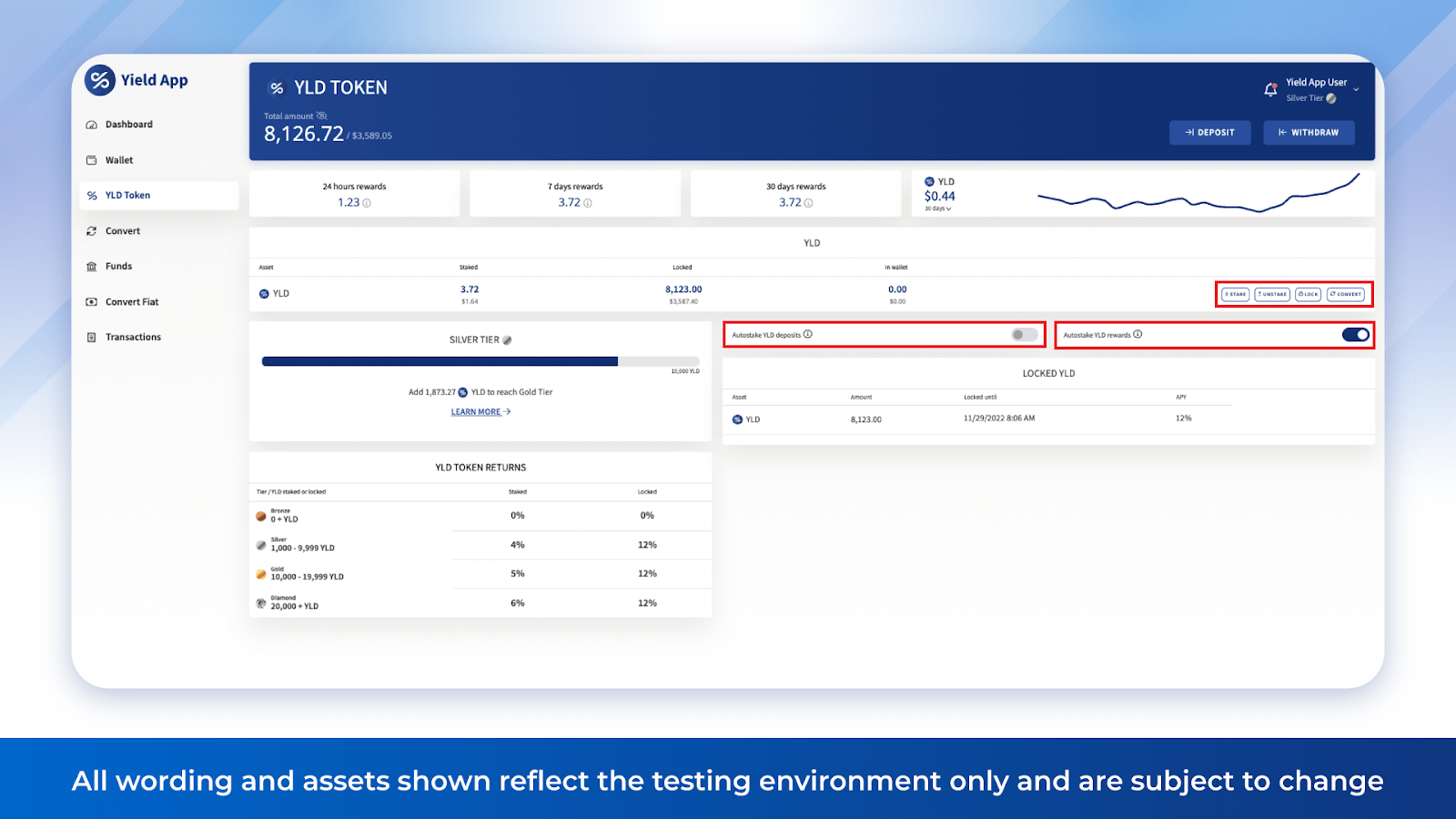Expand the user account menu chevron

pos(1357,89)
